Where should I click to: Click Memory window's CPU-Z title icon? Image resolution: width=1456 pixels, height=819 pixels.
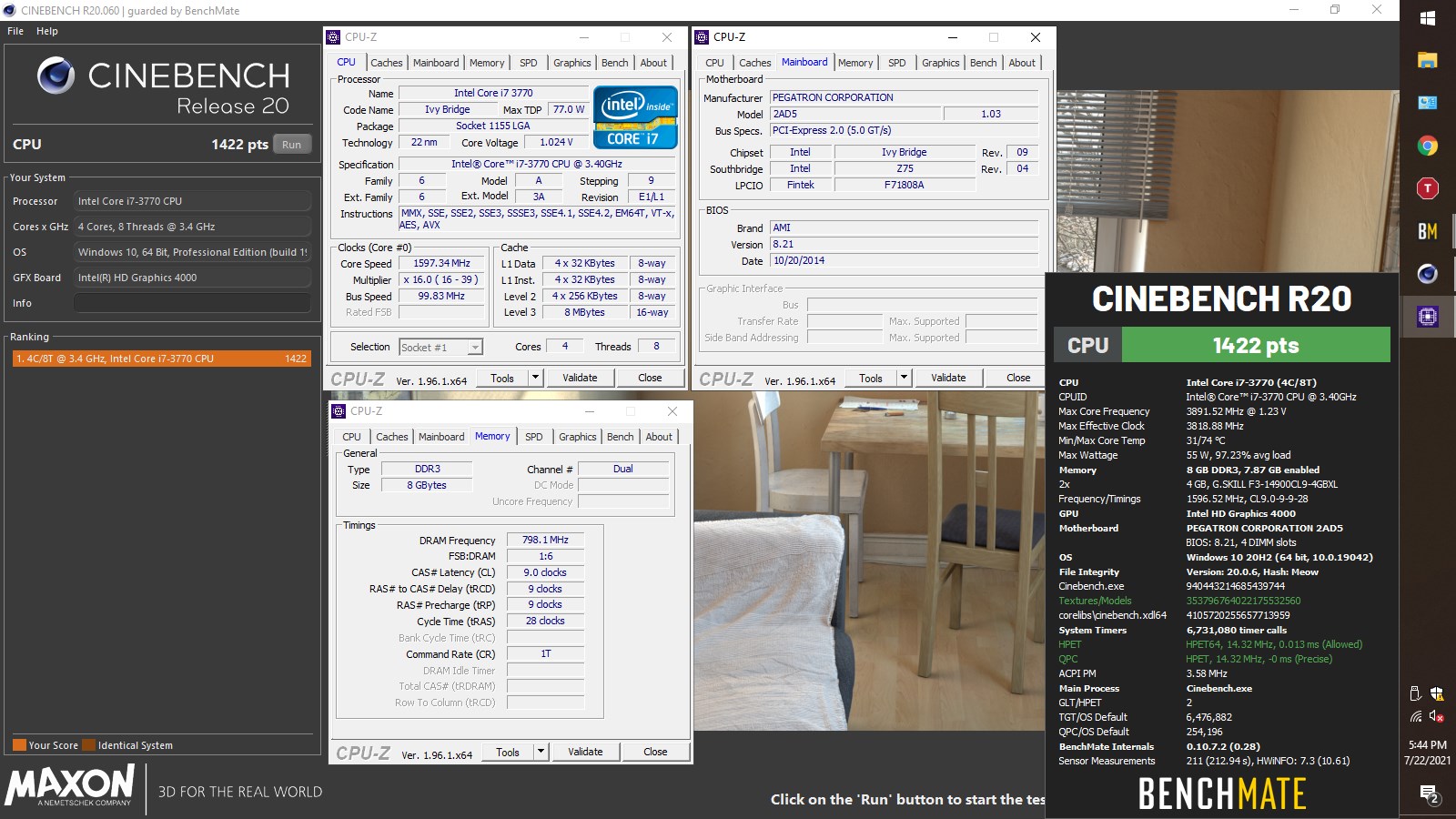point(339,411)
